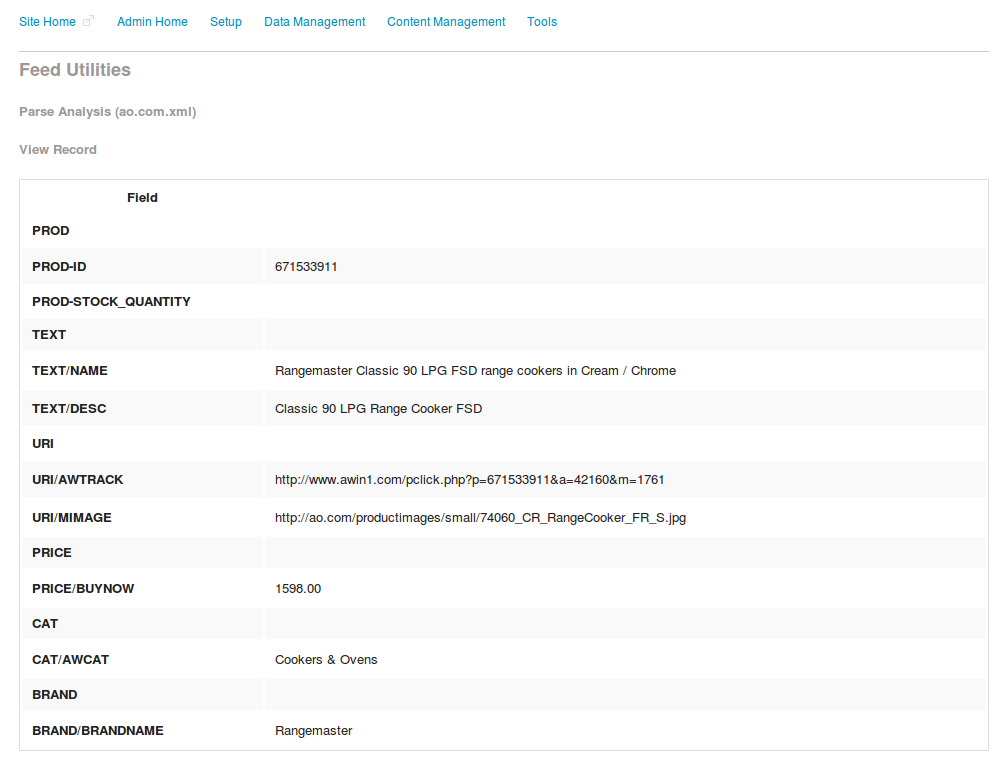Click the price value 1598.00
This screenshot has height=771, width=1008.
[x=298, y=589]
